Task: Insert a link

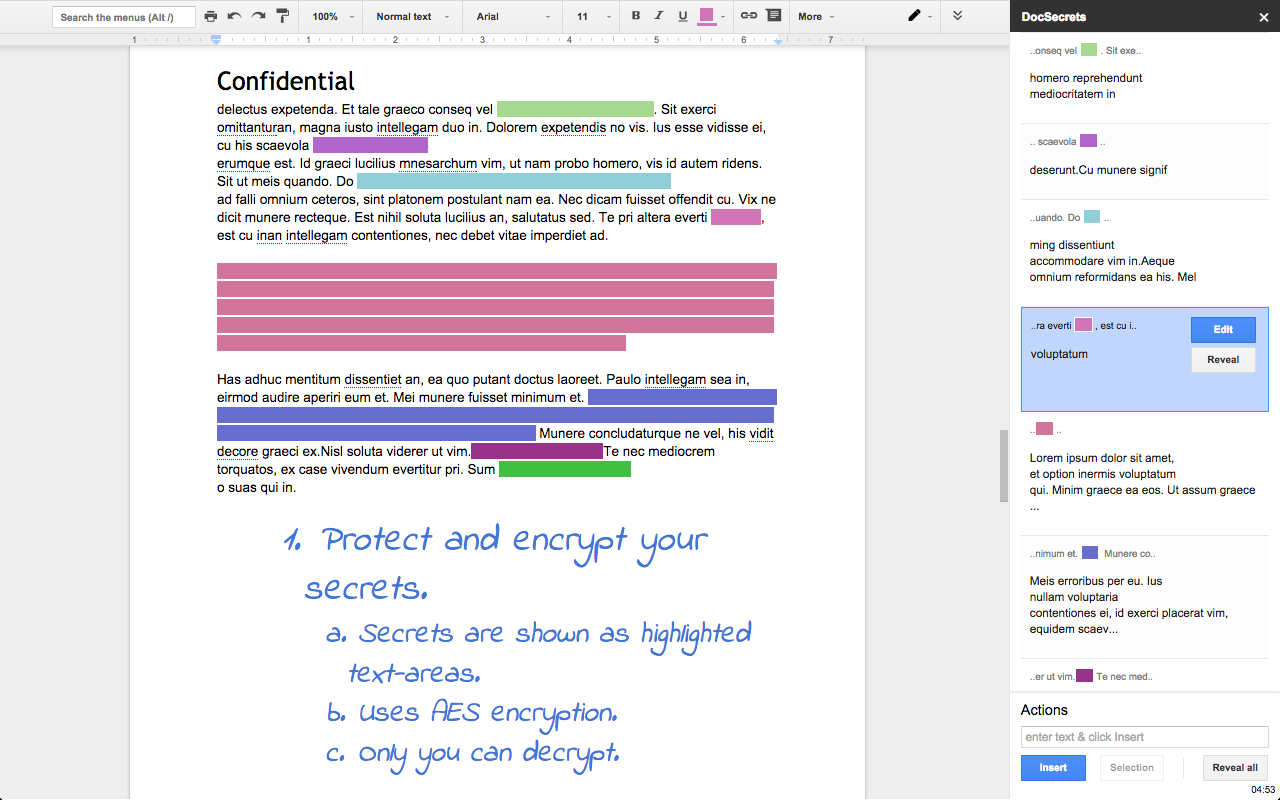Action: click(749, 16)
